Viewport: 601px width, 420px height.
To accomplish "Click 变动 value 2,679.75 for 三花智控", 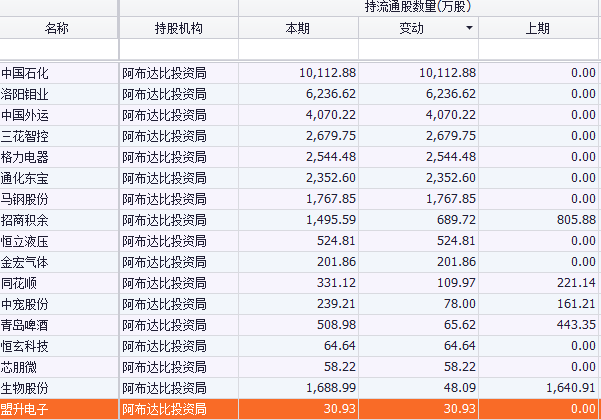I will (451, 136).
